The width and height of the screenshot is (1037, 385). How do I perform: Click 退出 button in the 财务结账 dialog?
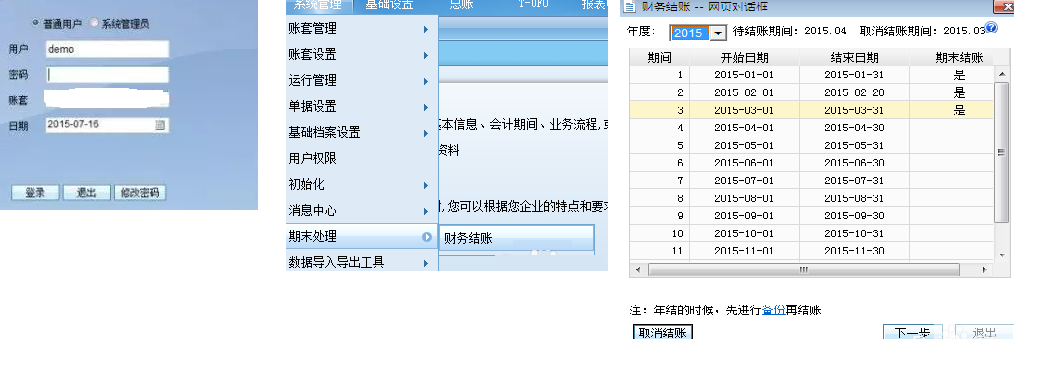click(x=984, y=332)
